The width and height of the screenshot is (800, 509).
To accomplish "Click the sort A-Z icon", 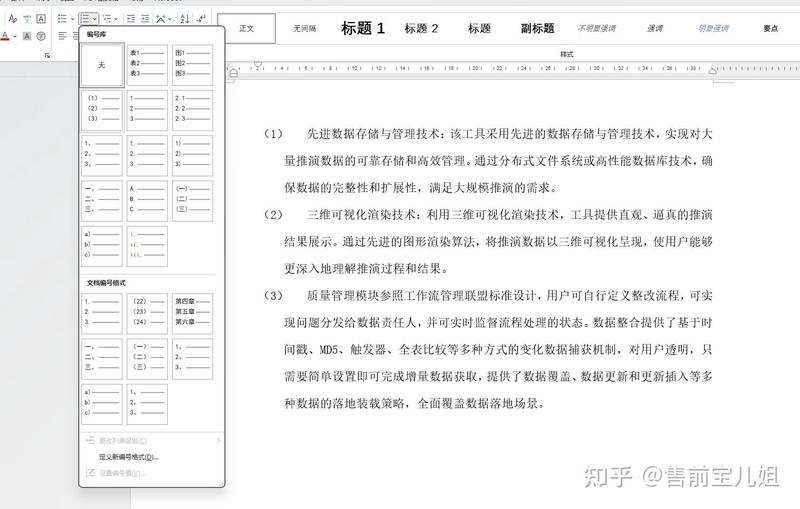I will click(x=185, y=19).
